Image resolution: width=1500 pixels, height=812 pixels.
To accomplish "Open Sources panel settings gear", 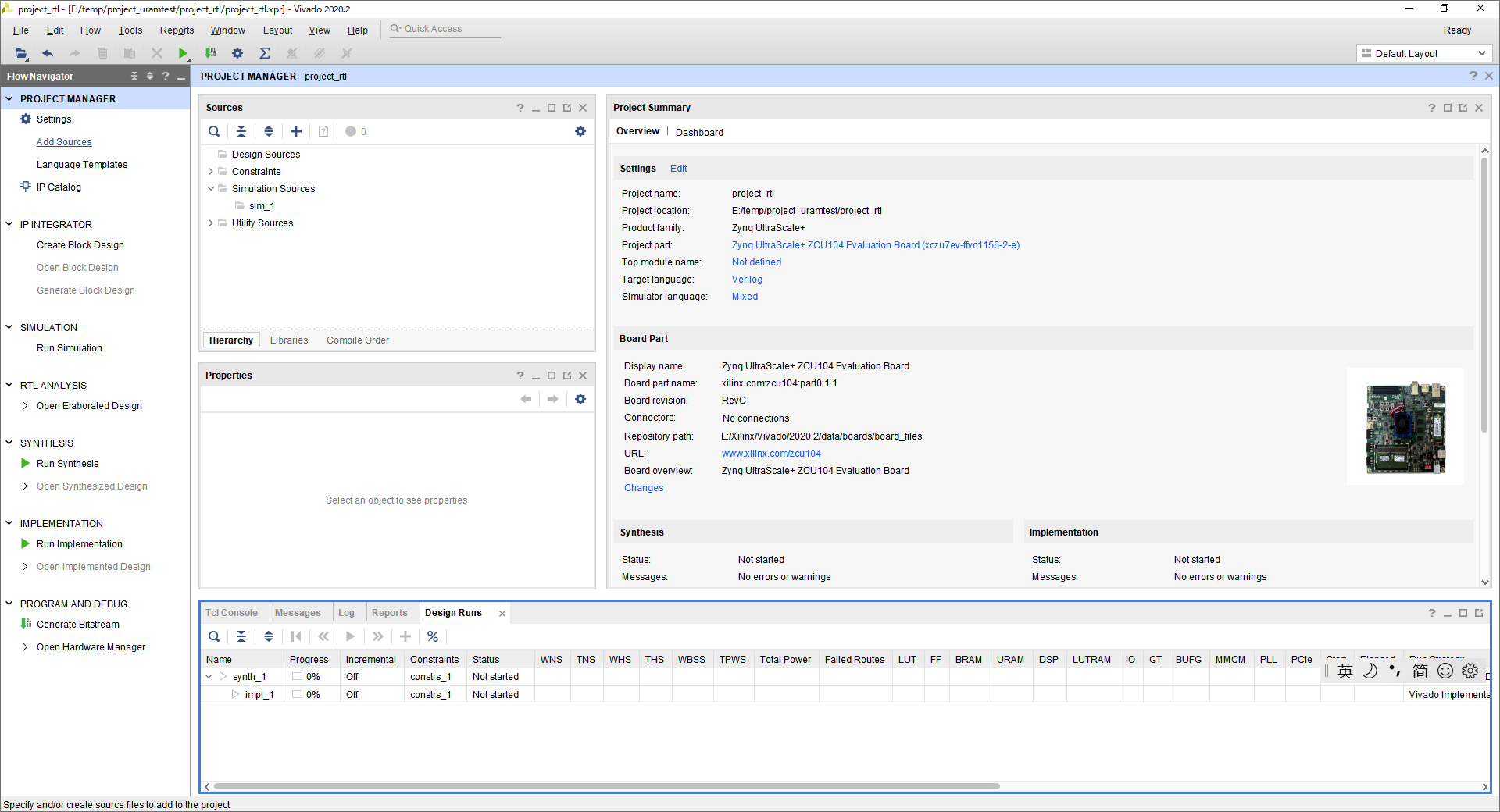I will tap(580, 131).
